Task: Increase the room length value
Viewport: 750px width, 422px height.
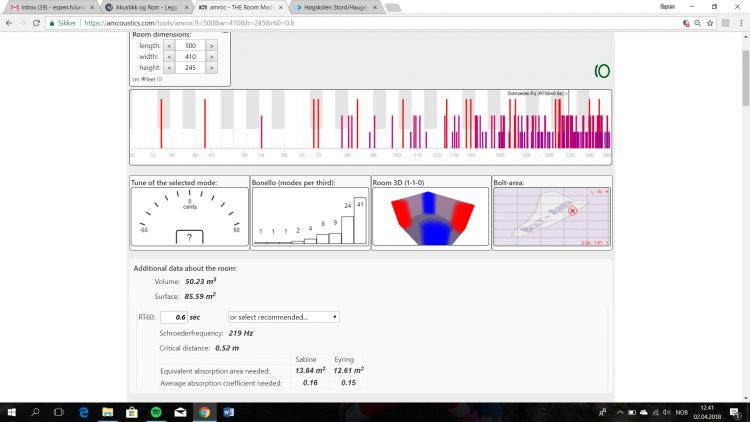Action: point(211,46)
